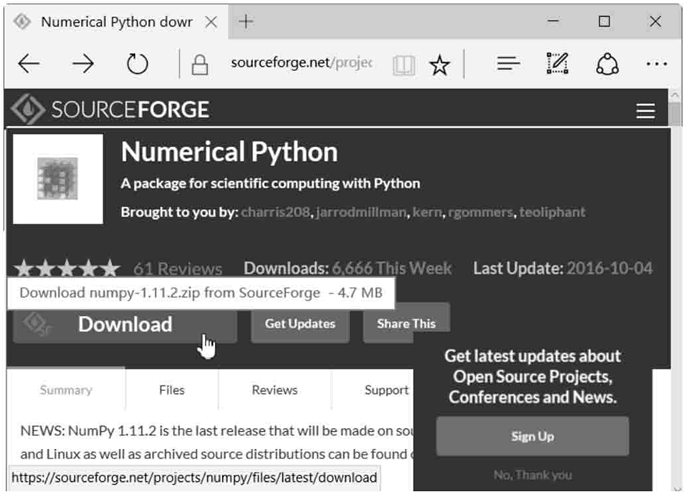
Task: Maximize the browser window
Action: (604, 21)
